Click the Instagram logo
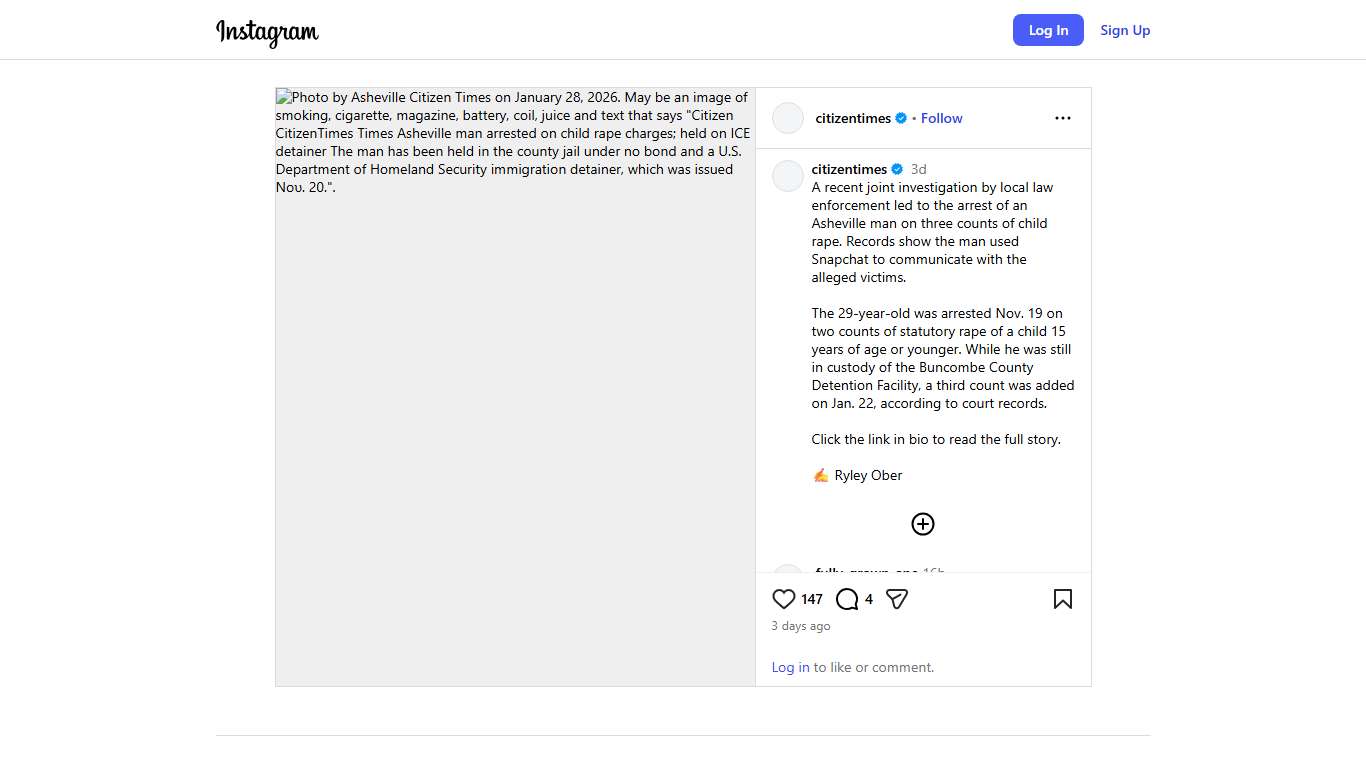The image size is (1366, 768). point(267,32)
